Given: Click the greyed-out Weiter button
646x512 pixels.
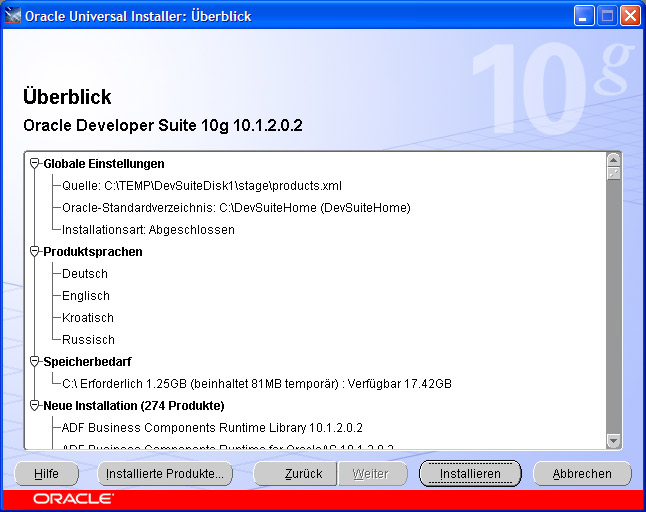Looking at the screenshot, I should 372,474.
